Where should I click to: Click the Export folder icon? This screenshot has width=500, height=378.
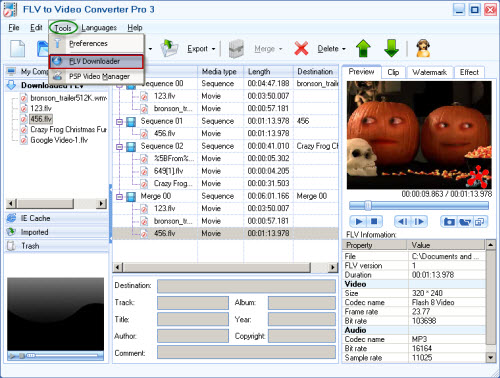click(169, 48)
